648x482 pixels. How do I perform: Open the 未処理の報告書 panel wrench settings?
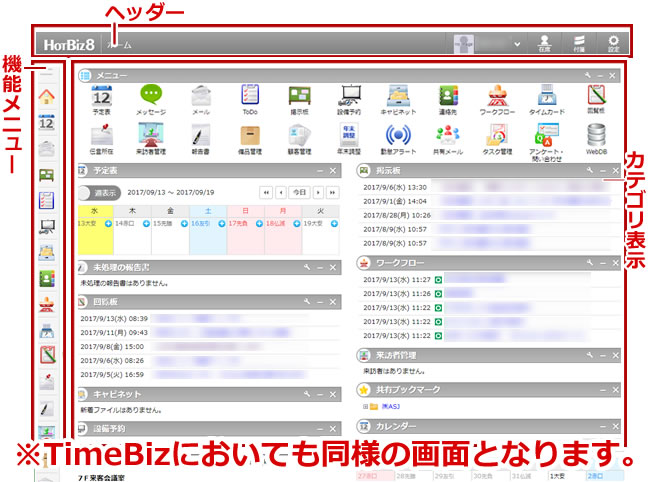click(307, 267)
